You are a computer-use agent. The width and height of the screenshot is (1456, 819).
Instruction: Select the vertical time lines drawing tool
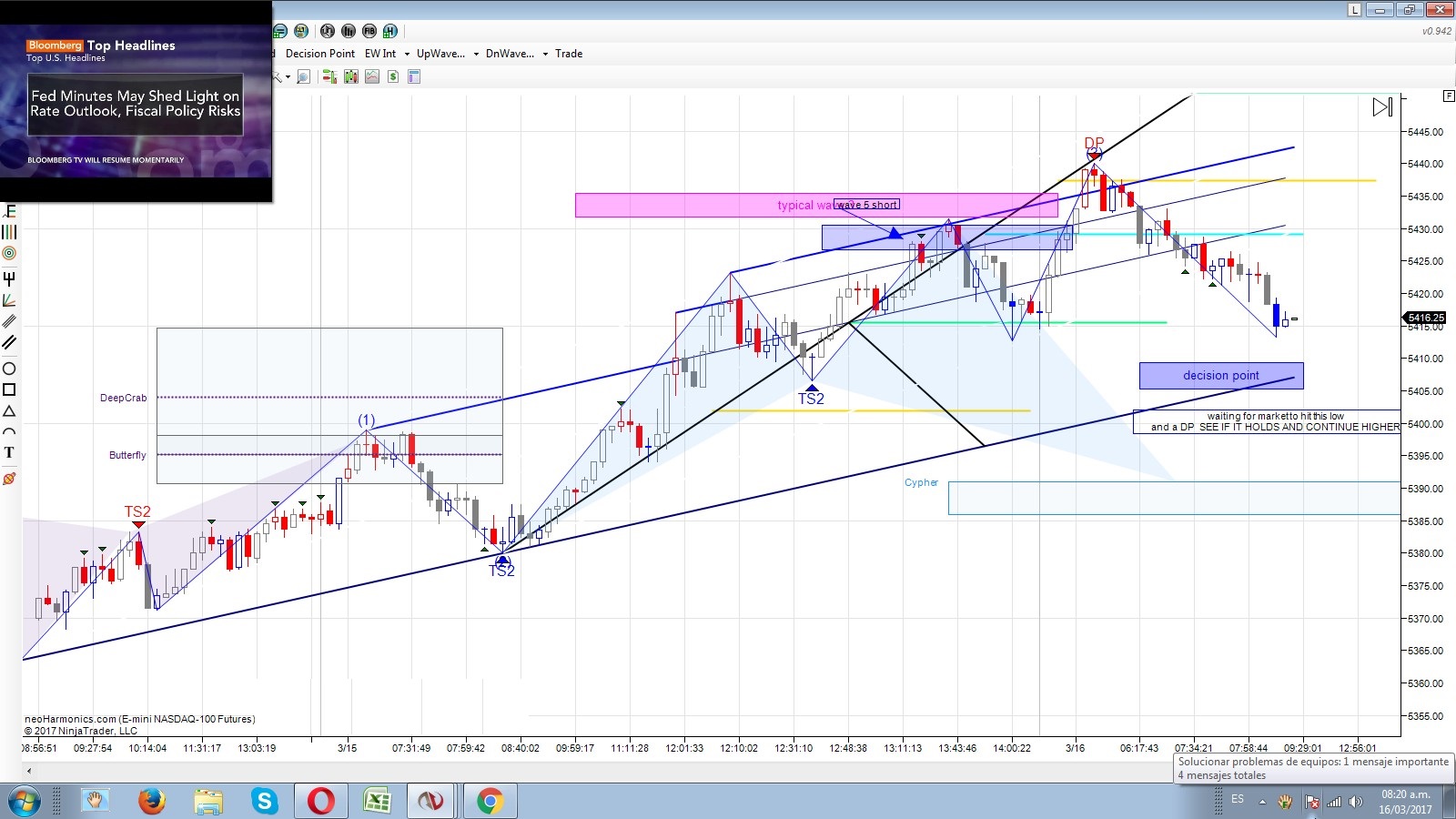pos(10,232)
